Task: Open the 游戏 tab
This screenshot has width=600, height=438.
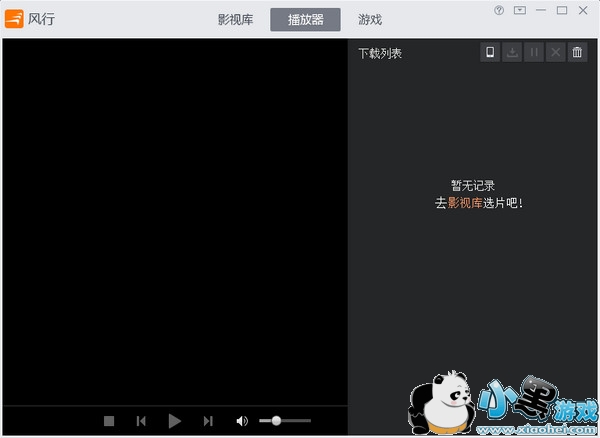Action: 370,20
